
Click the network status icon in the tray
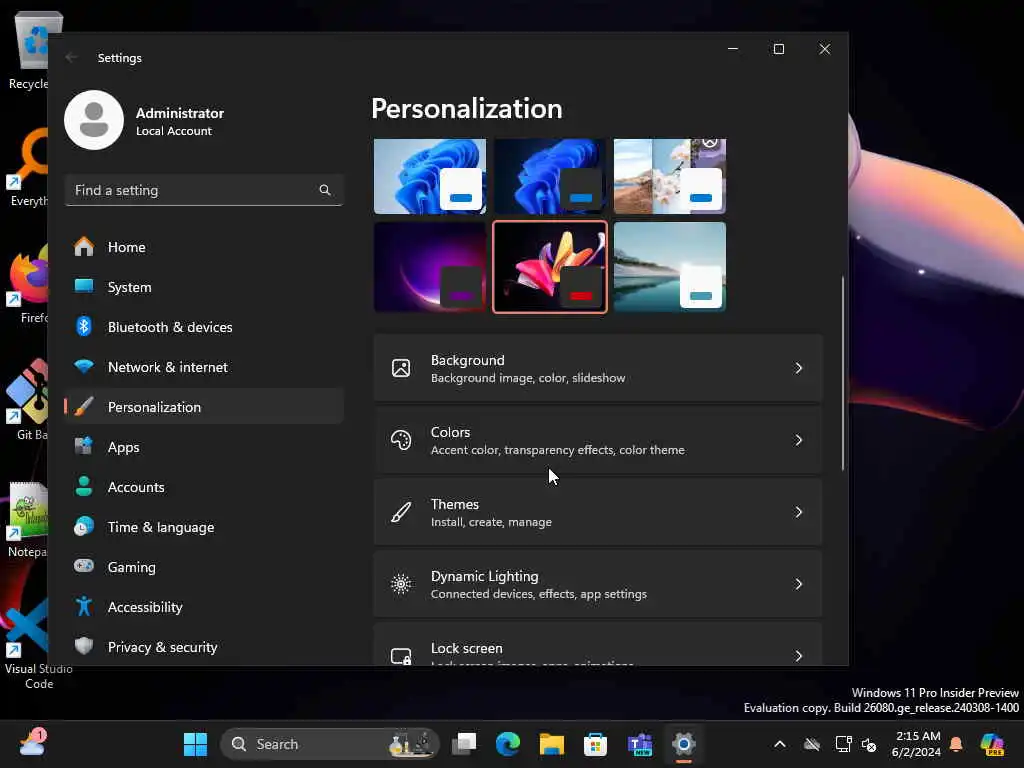pyautogui.click(x=843, y=744)
